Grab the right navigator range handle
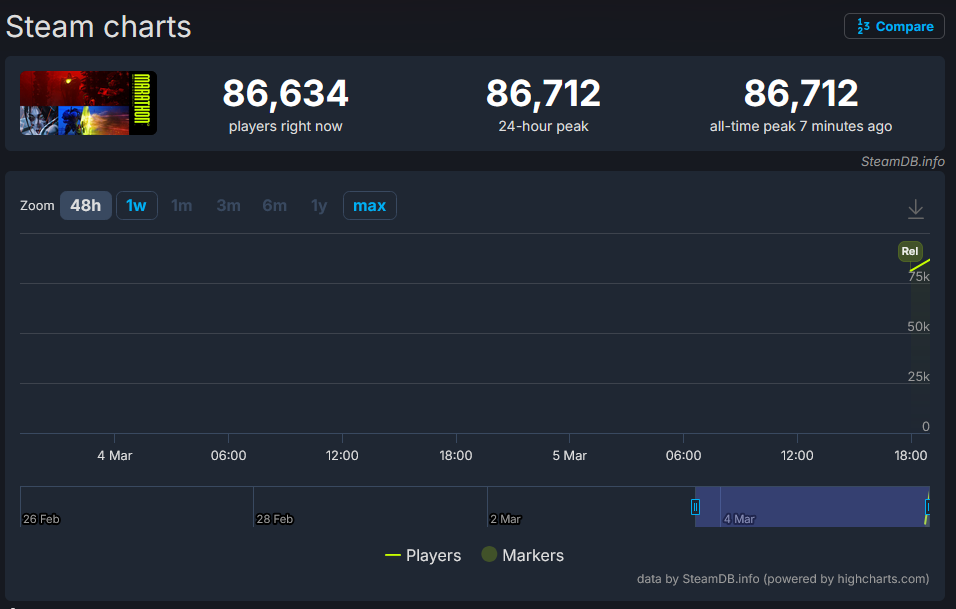Image resolution: width=956 pixels, height=609 pixels. [927, 507]
